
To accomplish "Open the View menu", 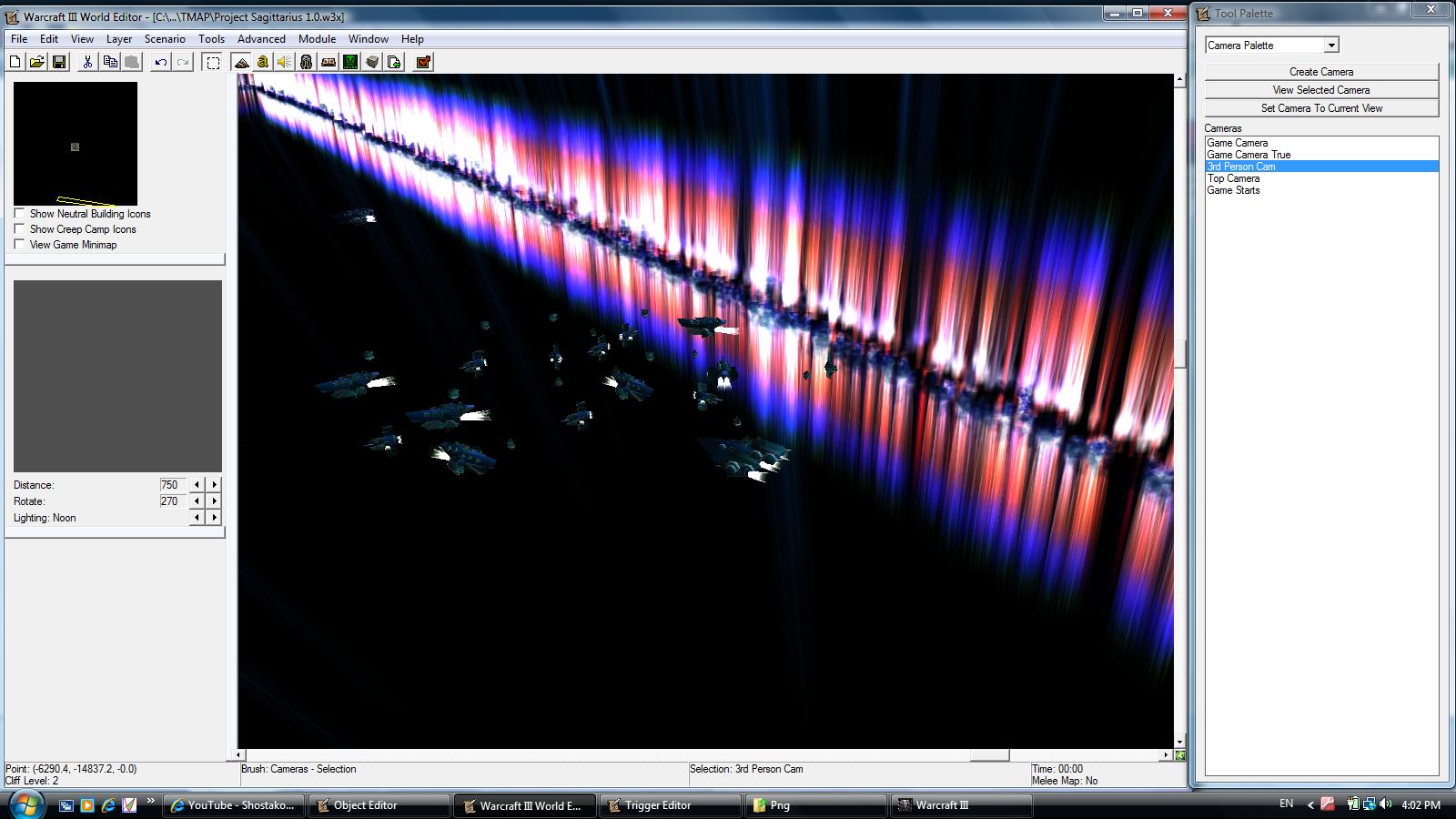I will [x=82, y=39].
